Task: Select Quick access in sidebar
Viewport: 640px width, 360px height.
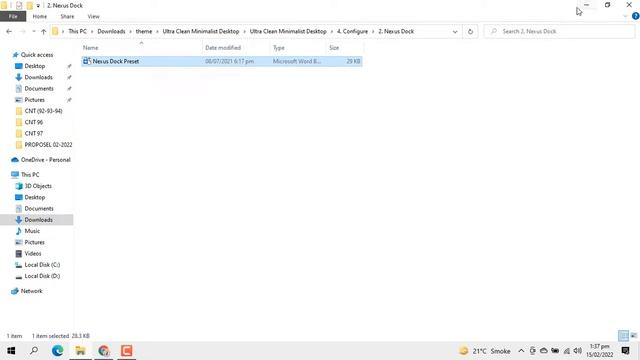Action: 37,55
